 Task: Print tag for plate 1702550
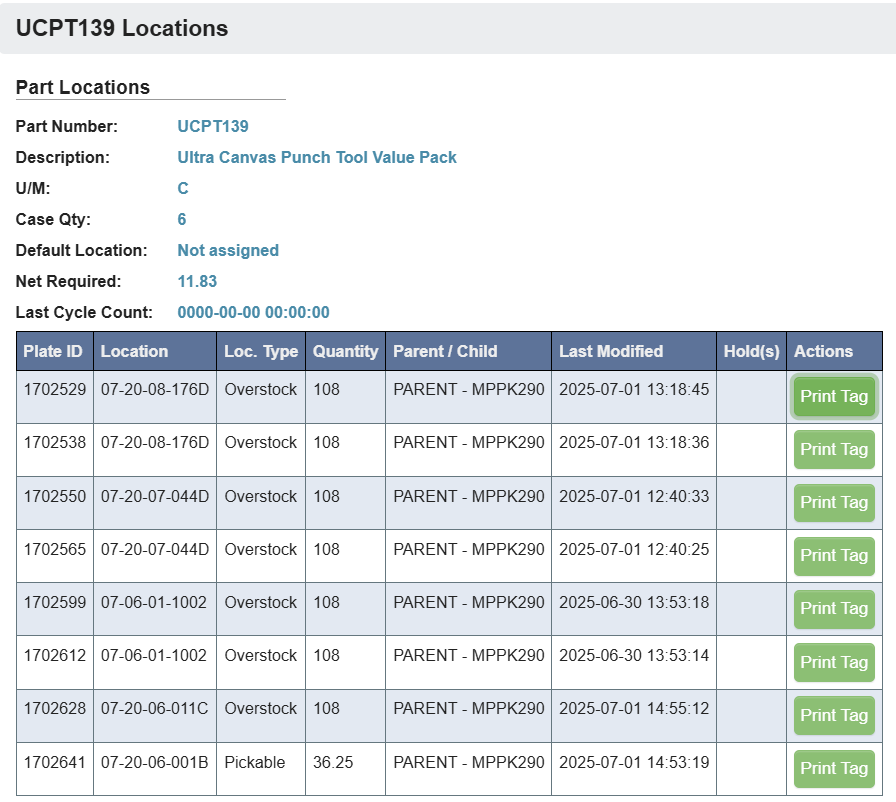click(834, 502)
